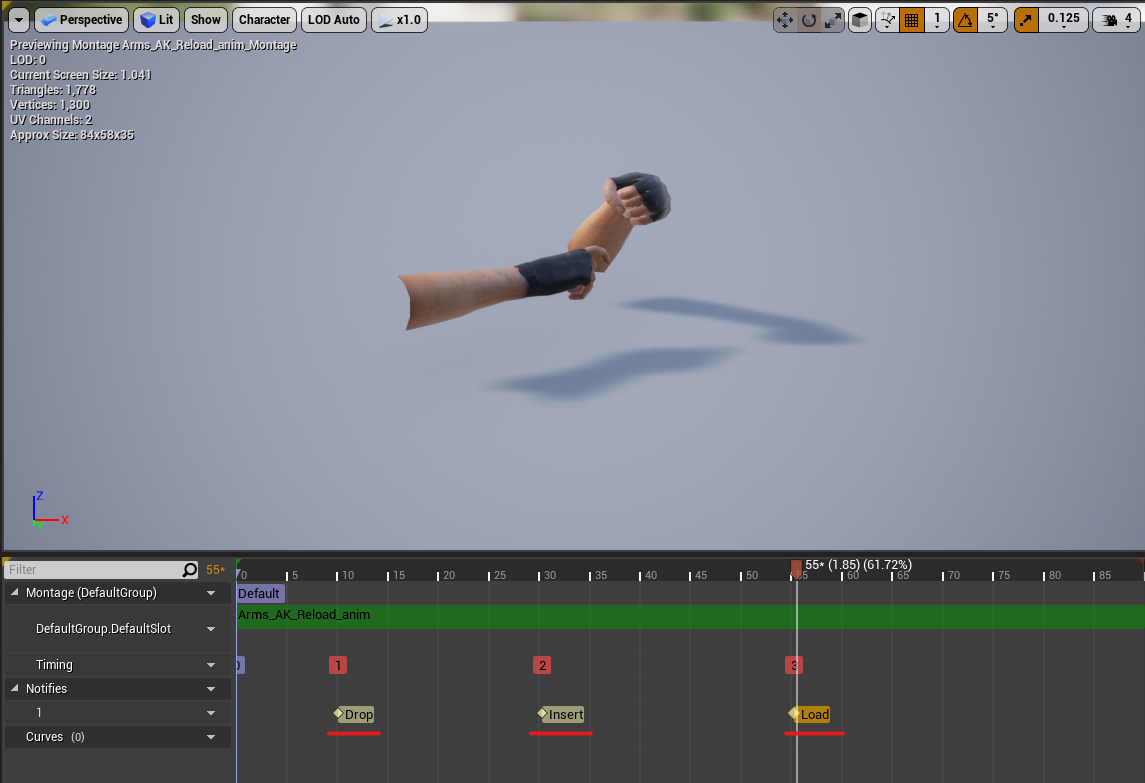Viewport: 1145px width, 783px height.
Task: Open the Notifies track dropdown arrow
Action: (x=211, y=689)
